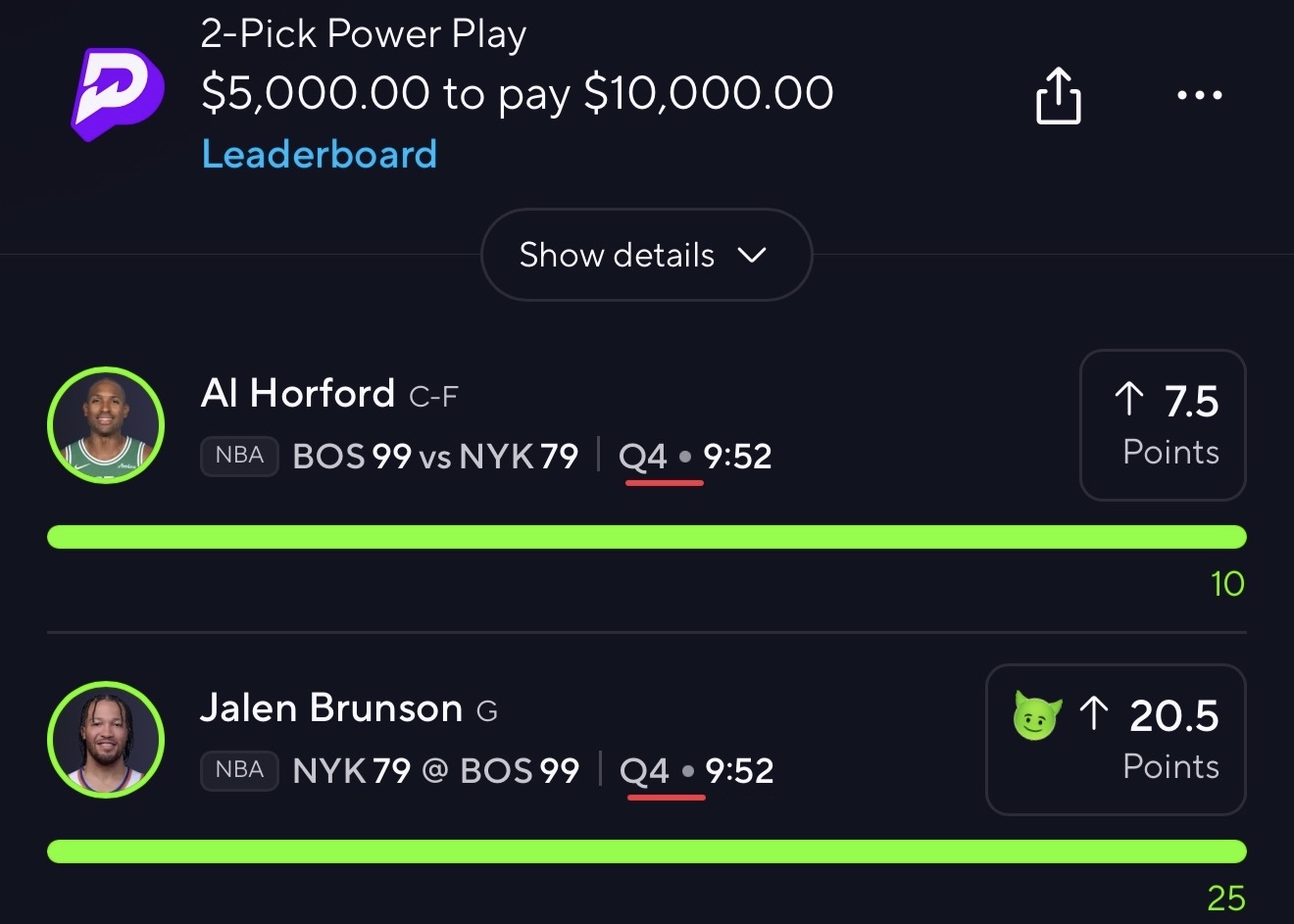Tap the share icon

coord(1058,95)
